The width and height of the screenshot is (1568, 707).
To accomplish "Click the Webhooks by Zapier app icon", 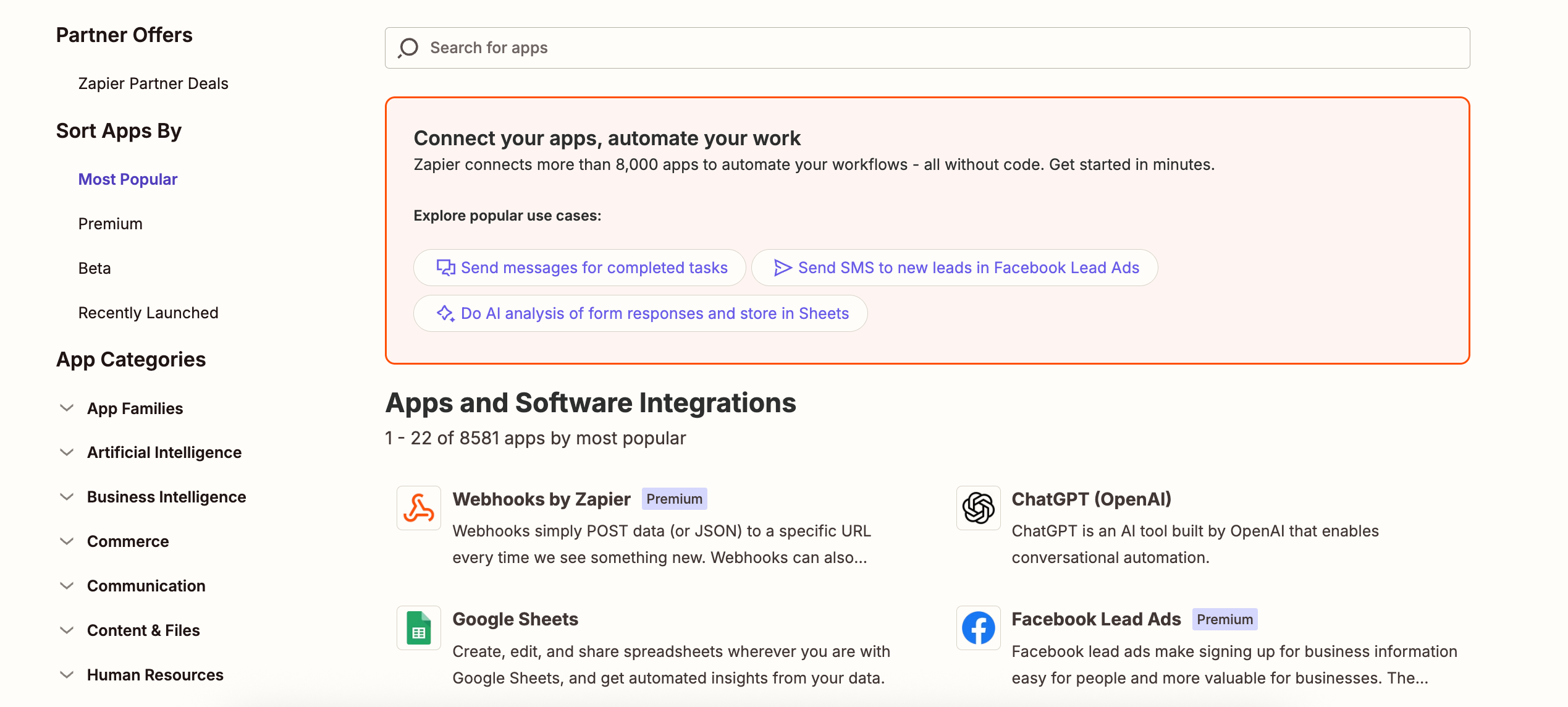I will point(419,508).
